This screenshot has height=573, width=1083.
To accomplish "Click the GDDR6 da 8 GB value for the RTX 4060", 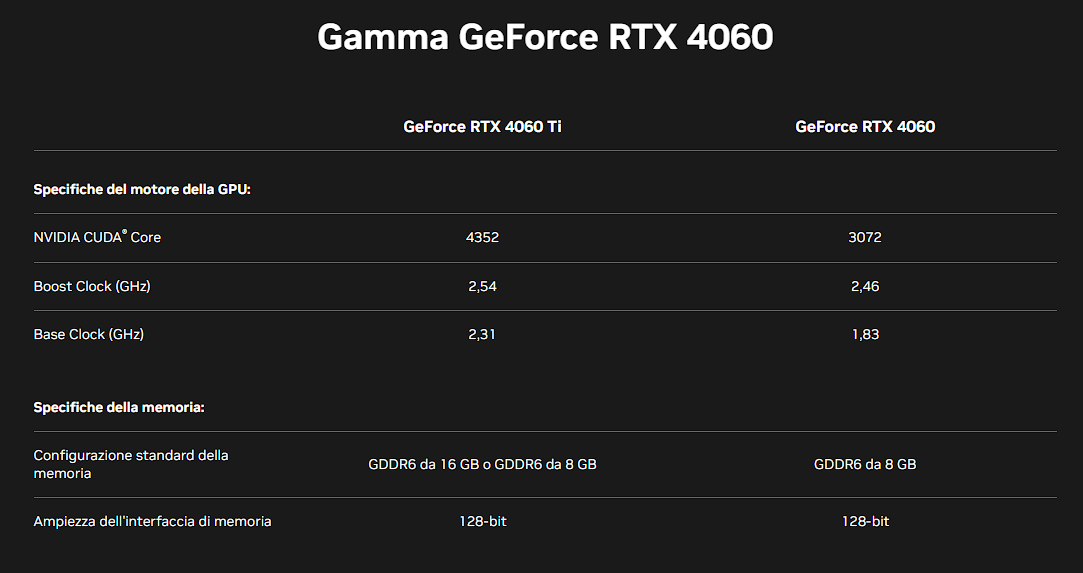I will (865, 465).
